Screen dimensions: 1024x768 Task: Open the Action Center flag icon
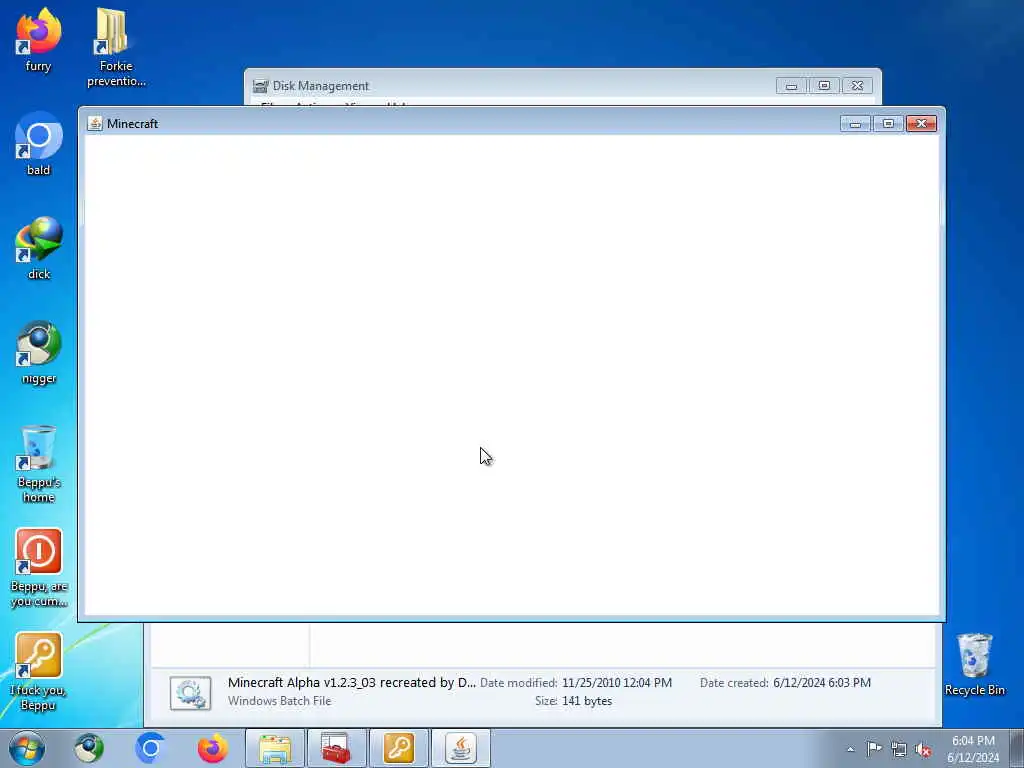pyautogui.click(x=874, y=749)
